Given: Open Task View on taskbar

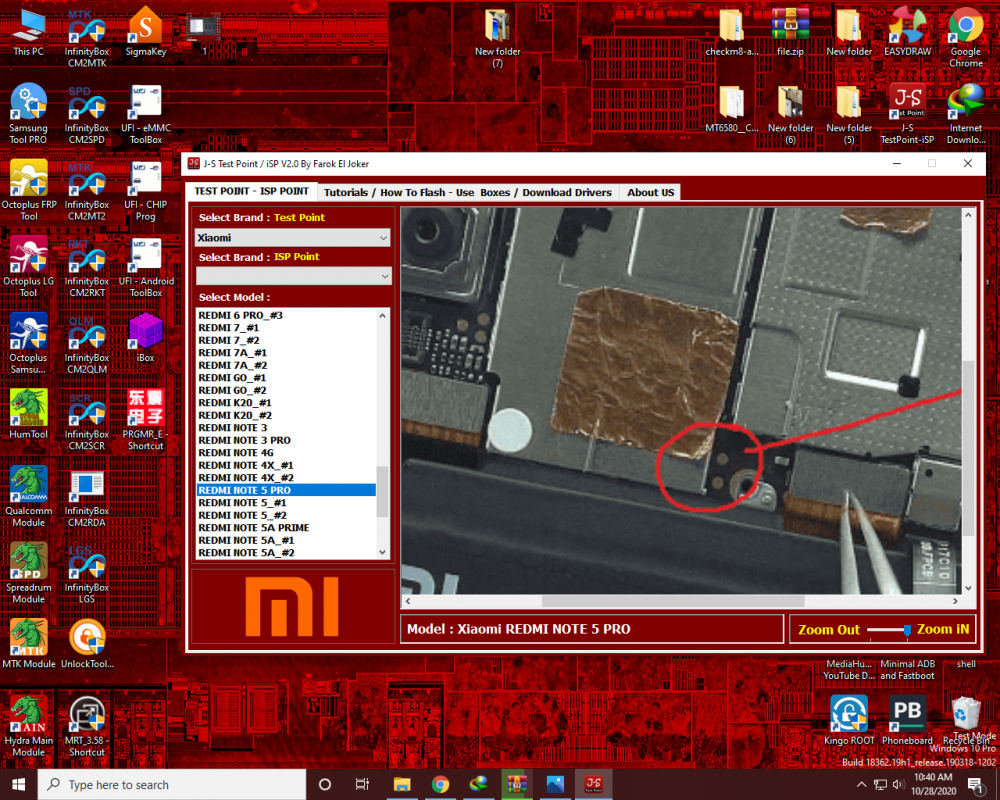Looking at the screenshot, I should tap(362, 785).
